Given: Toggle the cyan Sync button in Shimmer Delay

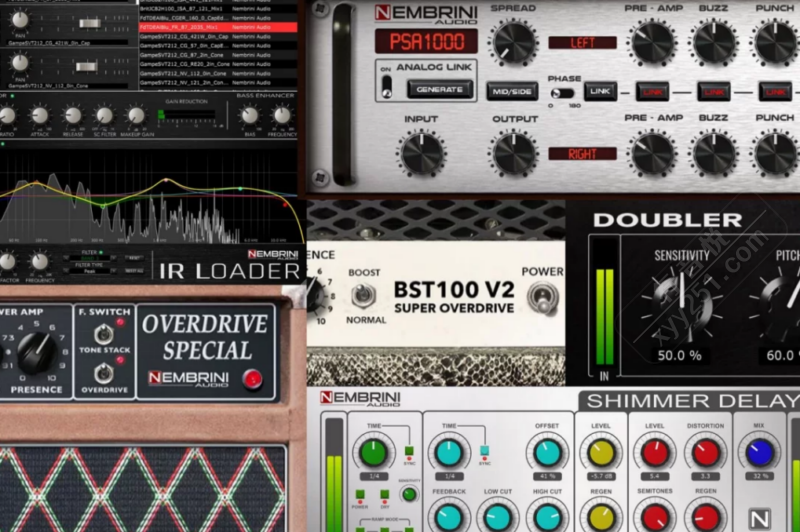Looking at the screenshot, I should pos(484,450).
